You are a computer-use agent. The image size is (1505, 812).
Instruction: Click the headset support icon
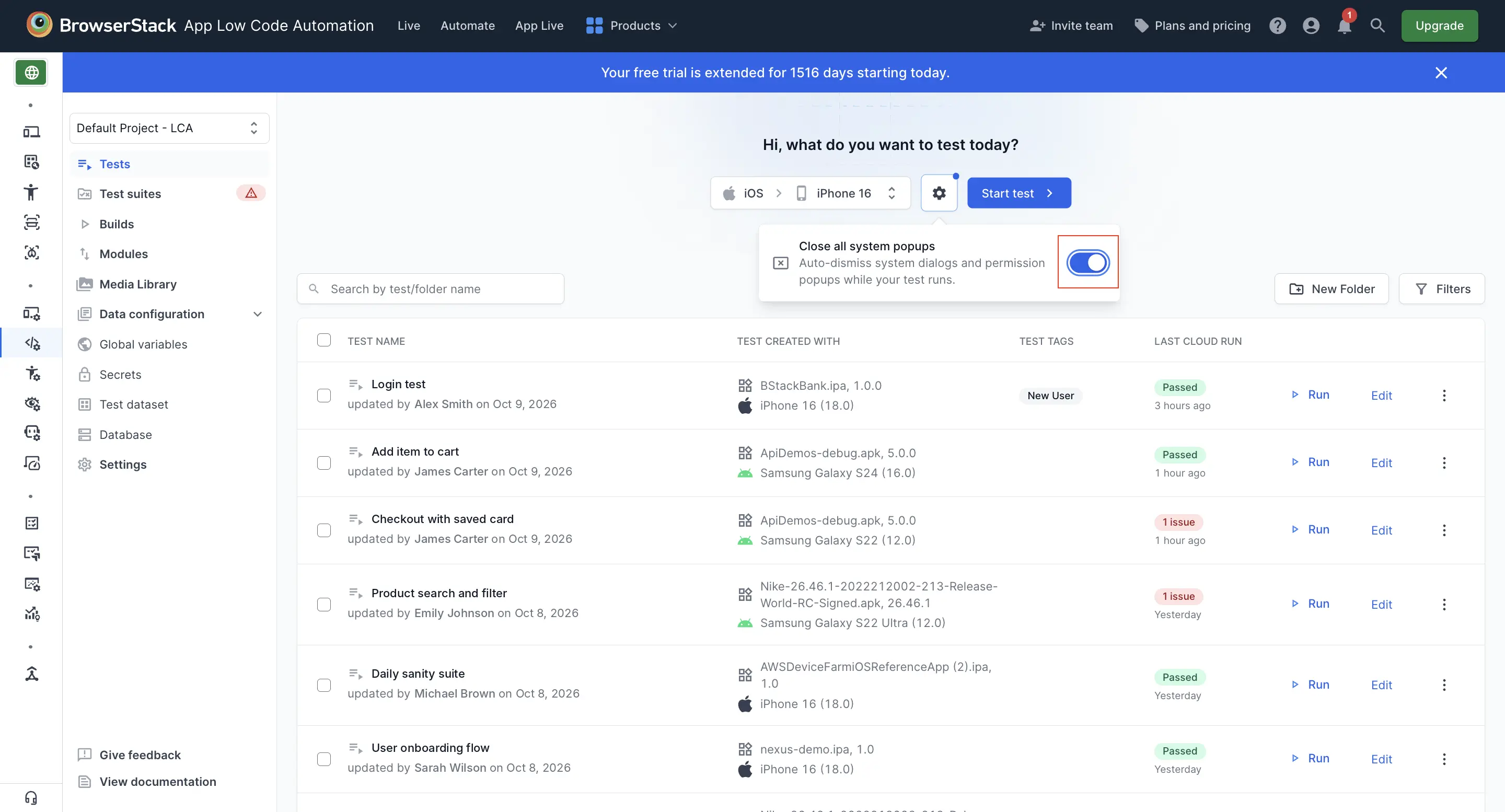click(x=31, y=797)
